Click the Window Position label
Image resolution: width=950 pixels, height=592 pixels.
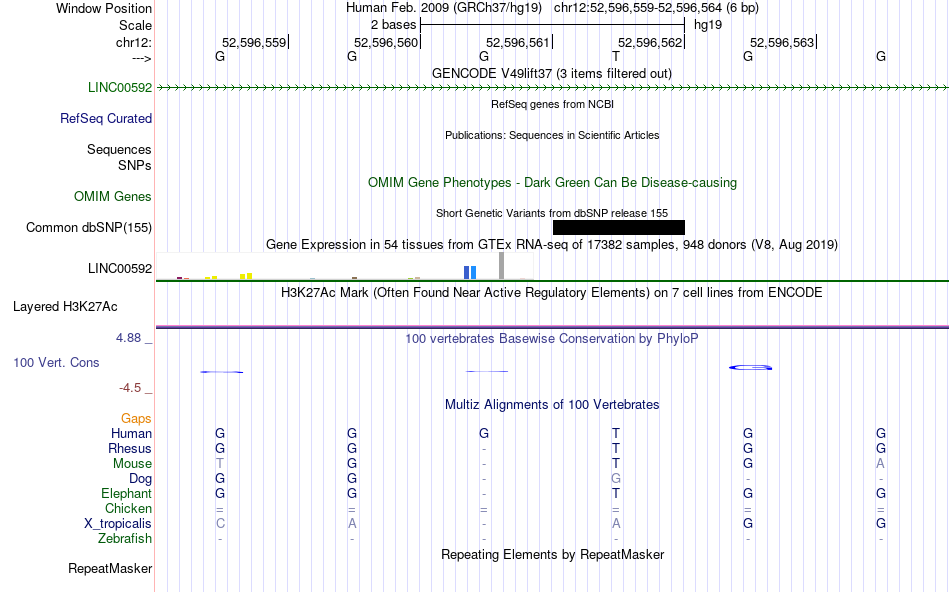(x=104, y=8)
